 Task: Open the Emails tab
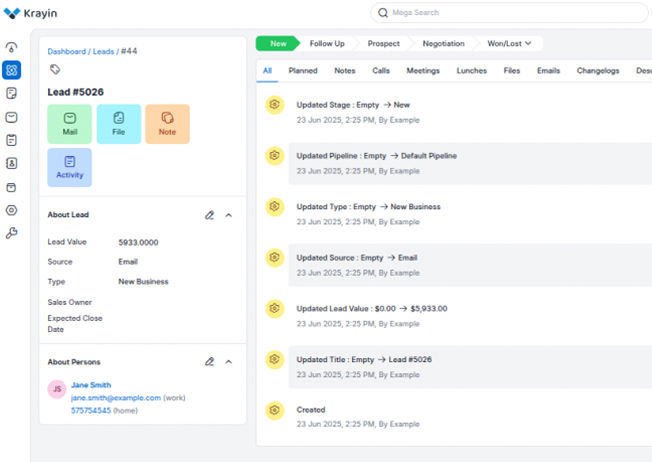(547, 71)
